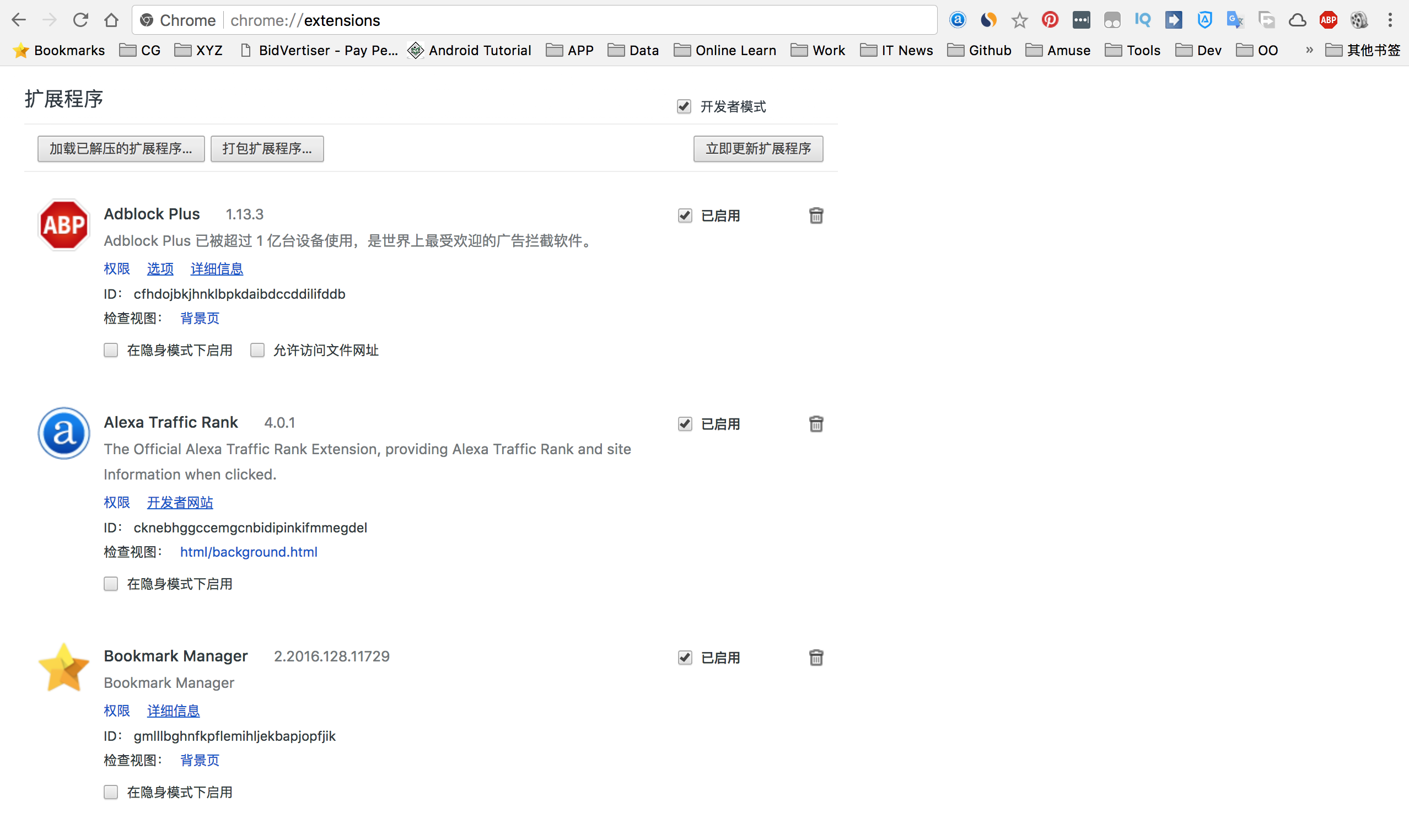Go back to the previous page
1409x840 pixels.
pos(19,20)
